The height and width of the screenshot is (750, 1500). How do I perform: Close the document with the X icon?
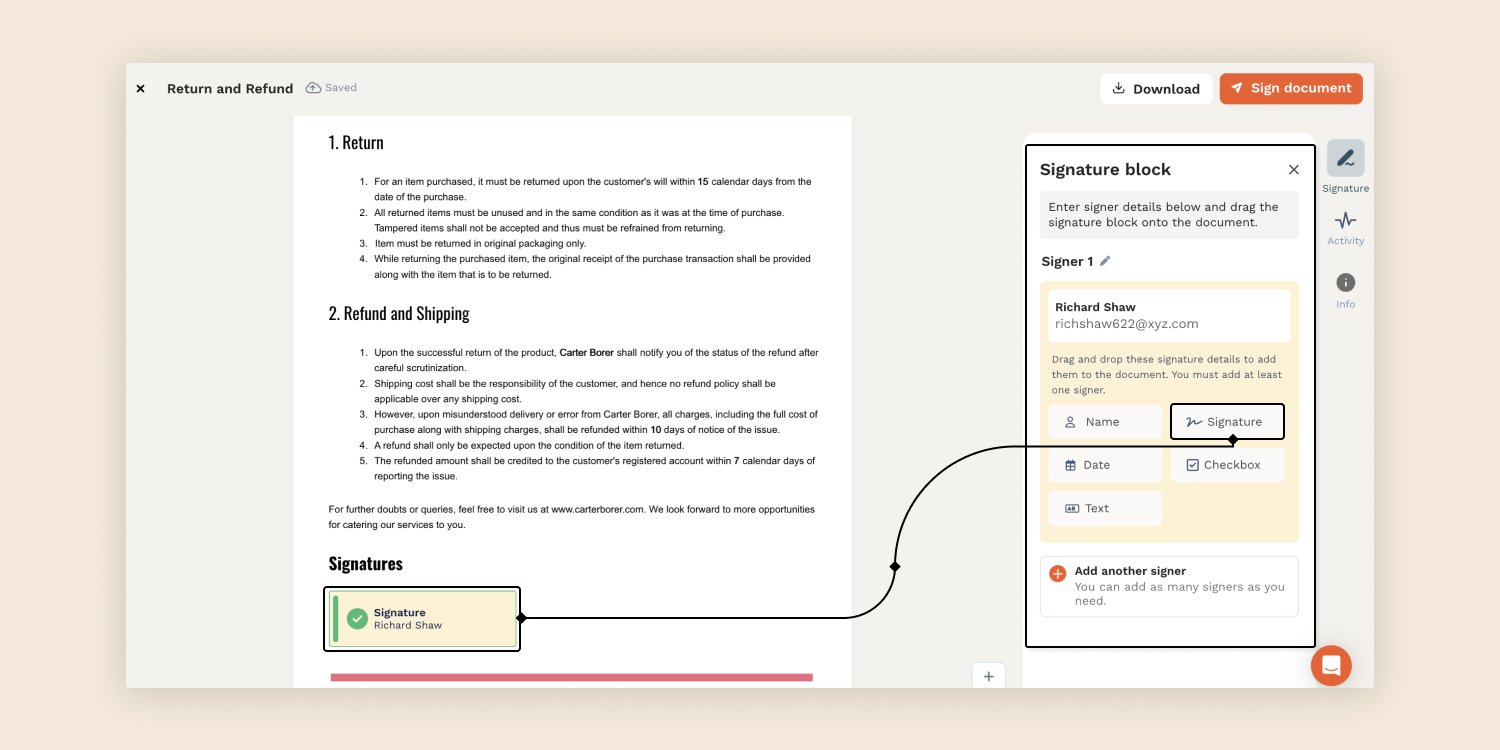[x=141, y=89]
